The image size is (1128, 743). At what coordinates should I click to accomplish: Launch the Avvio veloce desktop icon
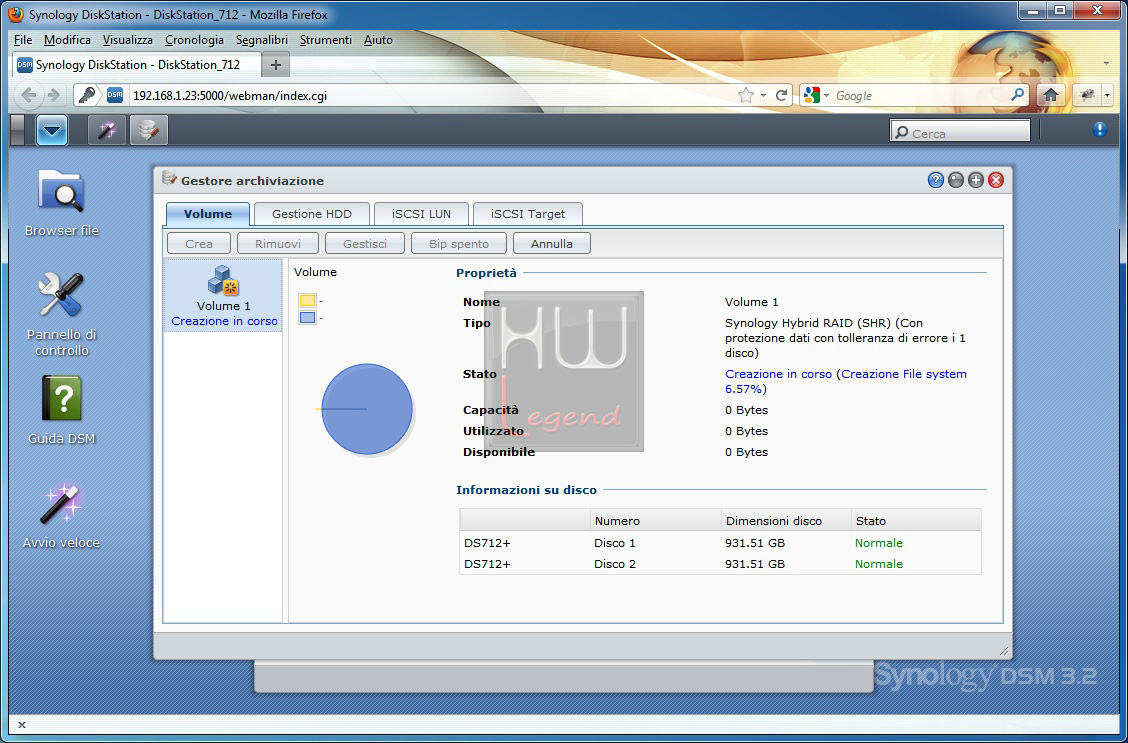pos(61,516)
